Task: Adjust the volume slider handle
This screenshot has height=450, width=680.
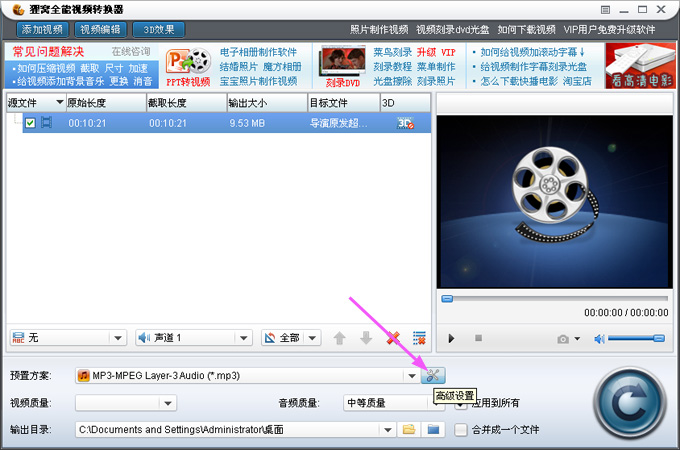Action: pos(659,338)
